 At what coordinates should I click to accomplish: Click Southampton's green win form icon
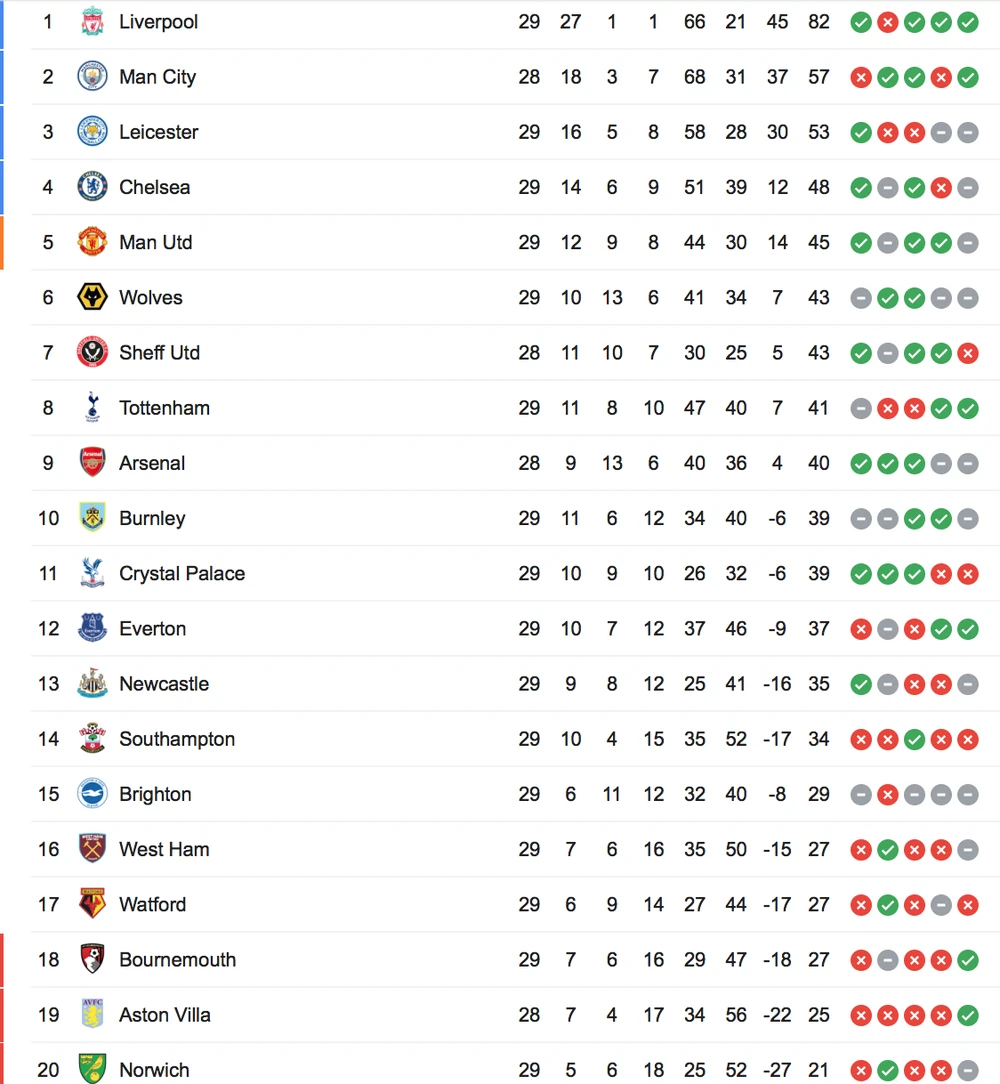click(x=914, y=740)
